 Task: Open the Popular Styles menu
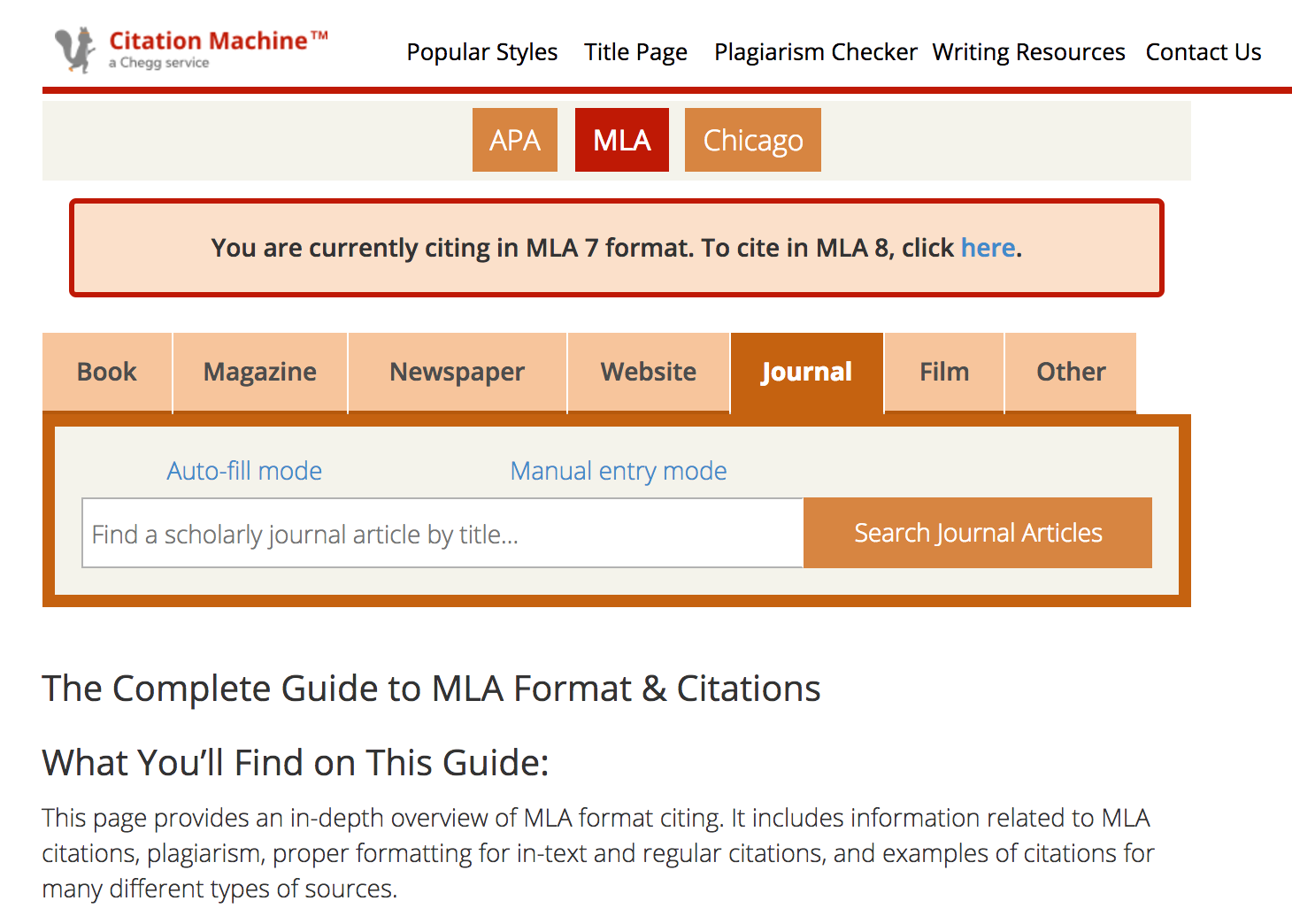coord(482,52)
